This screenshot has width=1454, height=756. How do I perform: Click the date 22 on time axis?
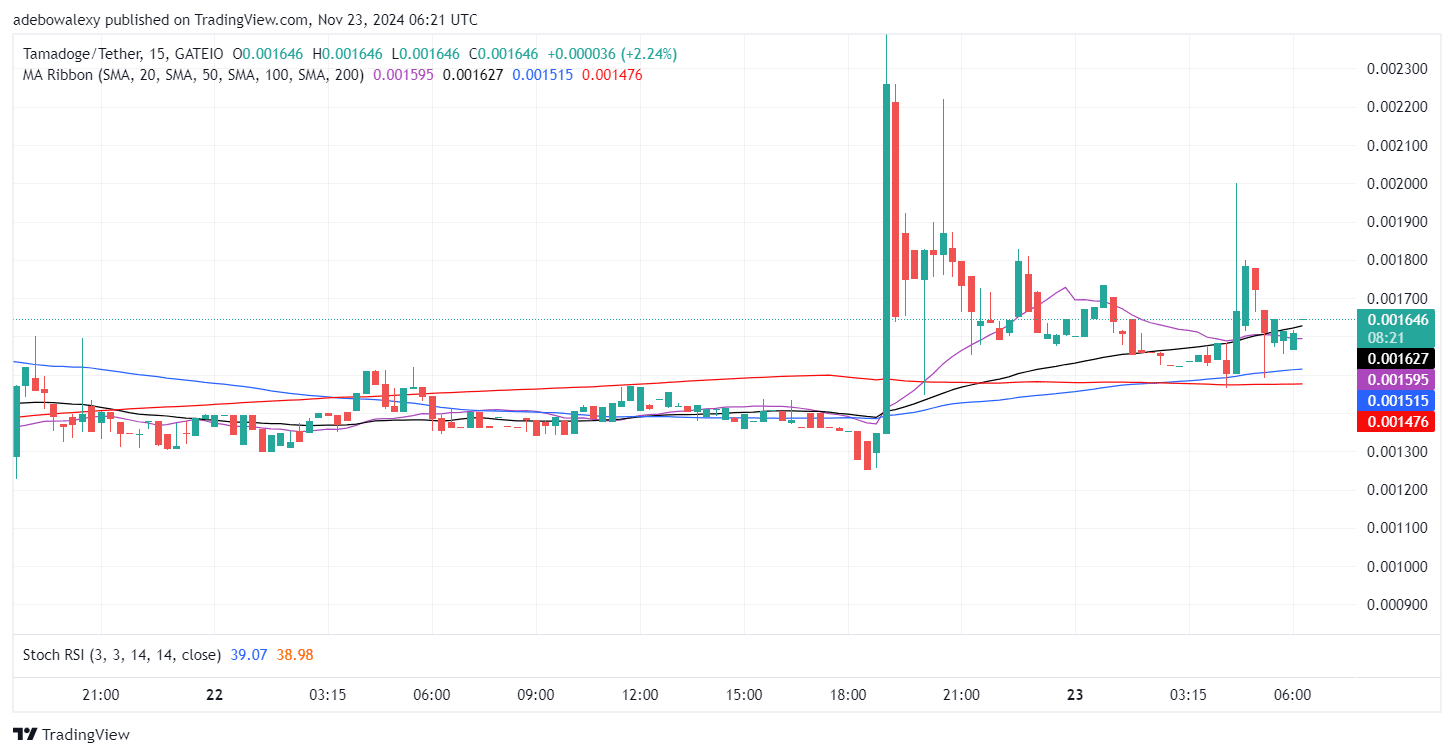point(214,694)
